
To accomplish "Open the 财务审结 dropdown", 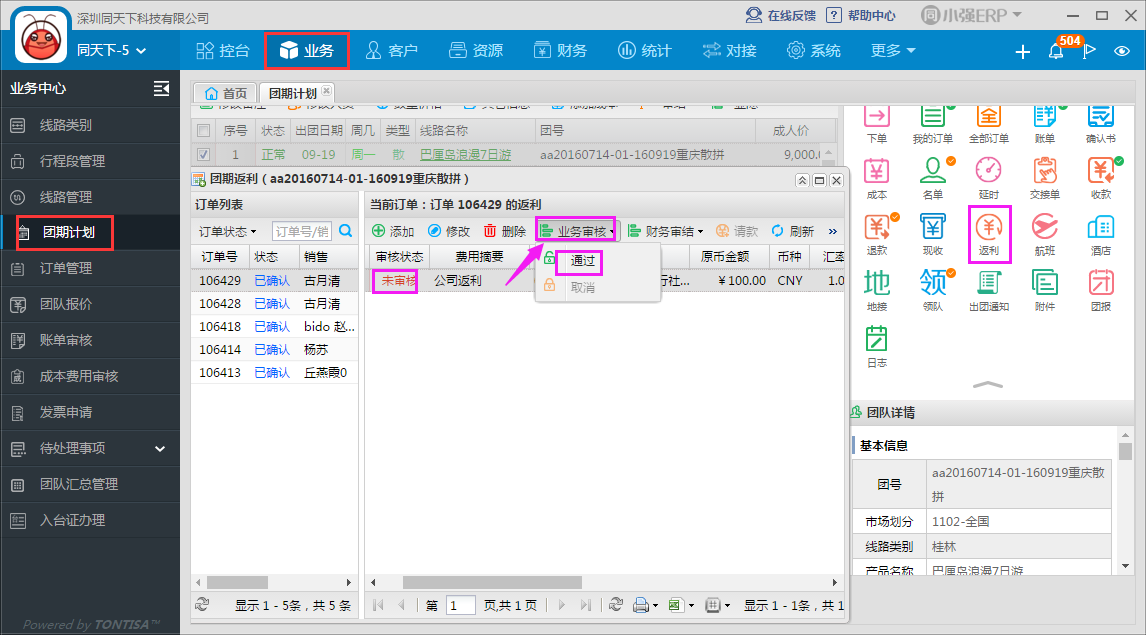I will pos(665,232).
